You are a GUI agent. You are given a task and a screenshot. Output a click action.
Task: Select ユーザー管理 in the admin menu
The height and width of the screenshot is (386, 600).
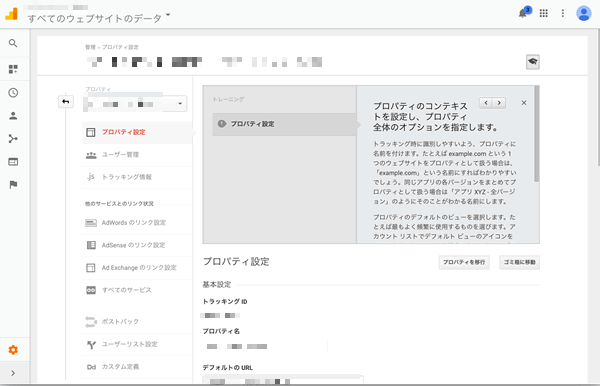point(137,155)
